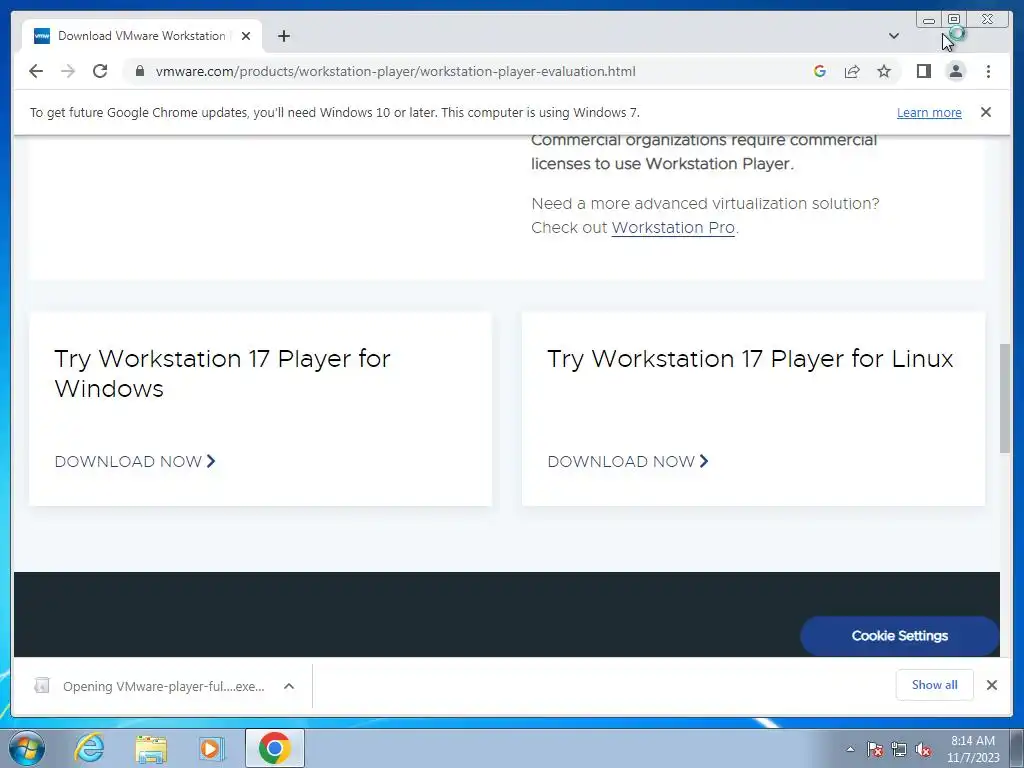Reload the VMware page
The width and height of the screenshot is (1024, 768).
[x=100, y=71]
